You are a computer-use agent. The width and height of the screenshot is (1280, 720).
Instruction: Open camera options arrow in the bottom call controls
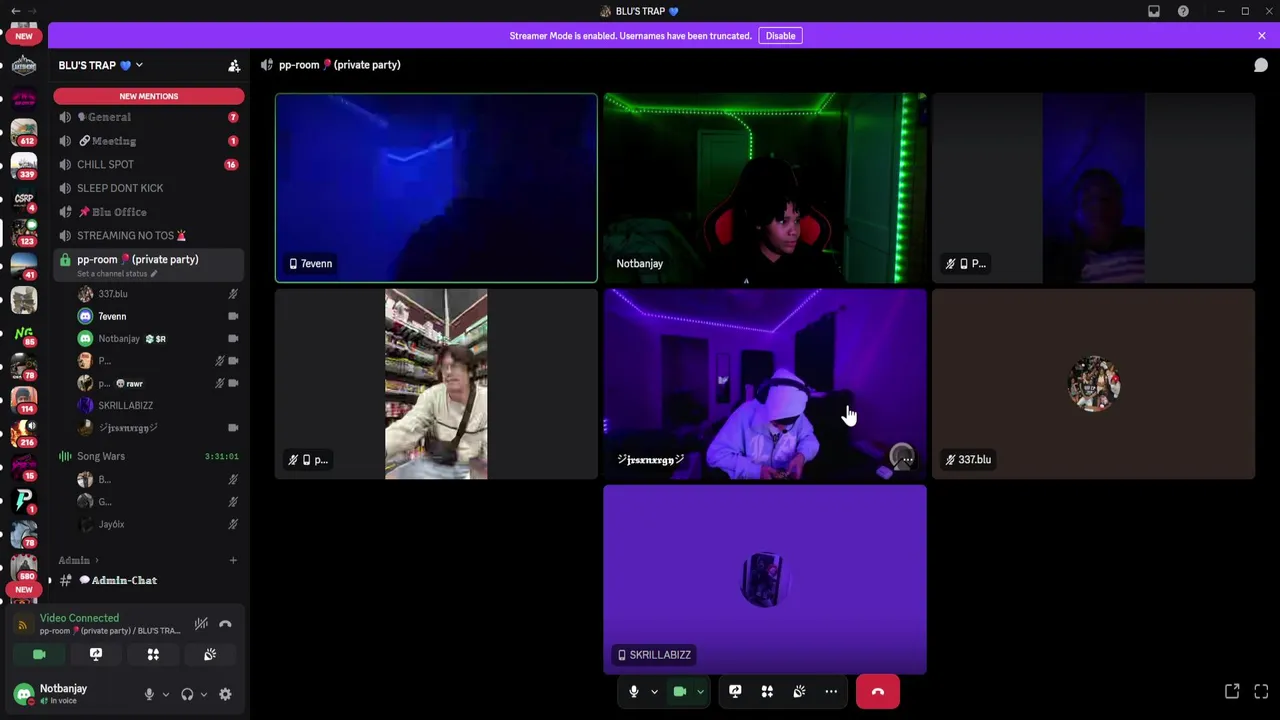click(x=700, y=691)
